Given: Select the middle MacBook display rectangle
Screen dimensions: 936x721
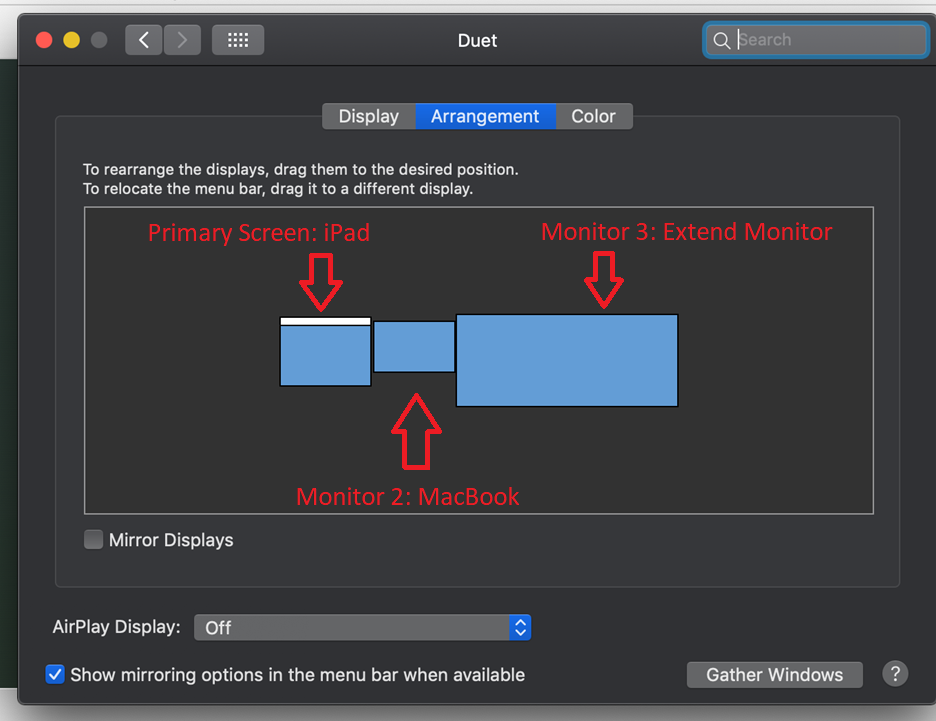Looking at the screenshot, I should pyautogui.click(x=414, y=347).
